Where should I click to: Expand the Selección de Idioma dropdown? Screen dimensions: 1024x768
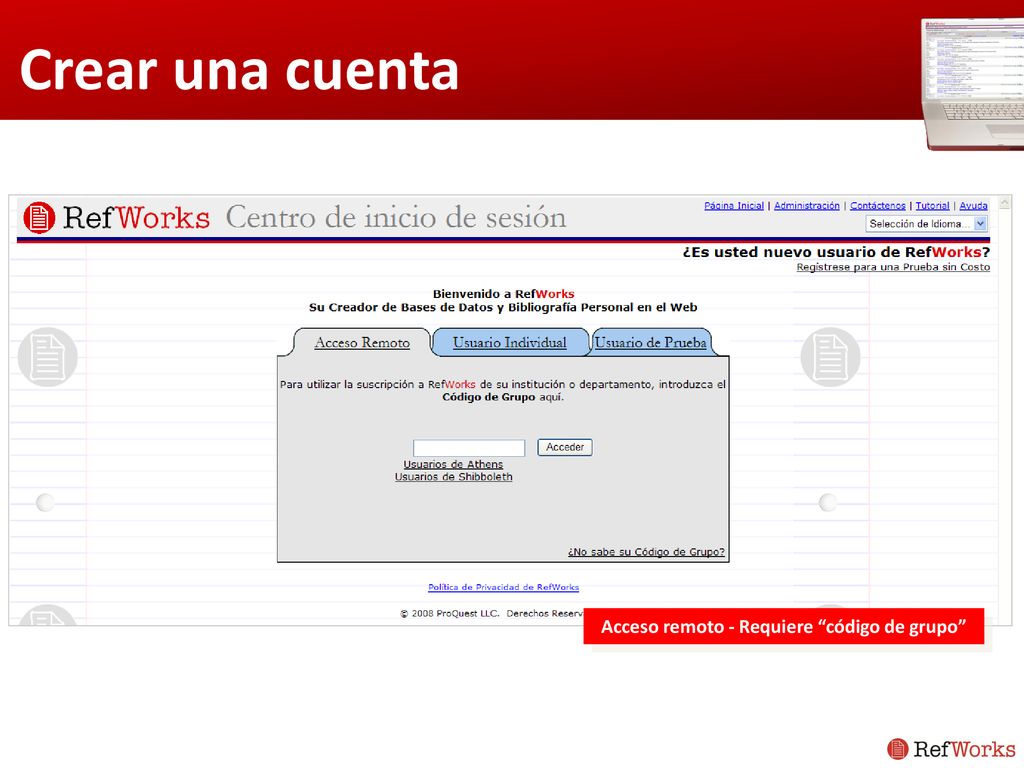[926, 224]
